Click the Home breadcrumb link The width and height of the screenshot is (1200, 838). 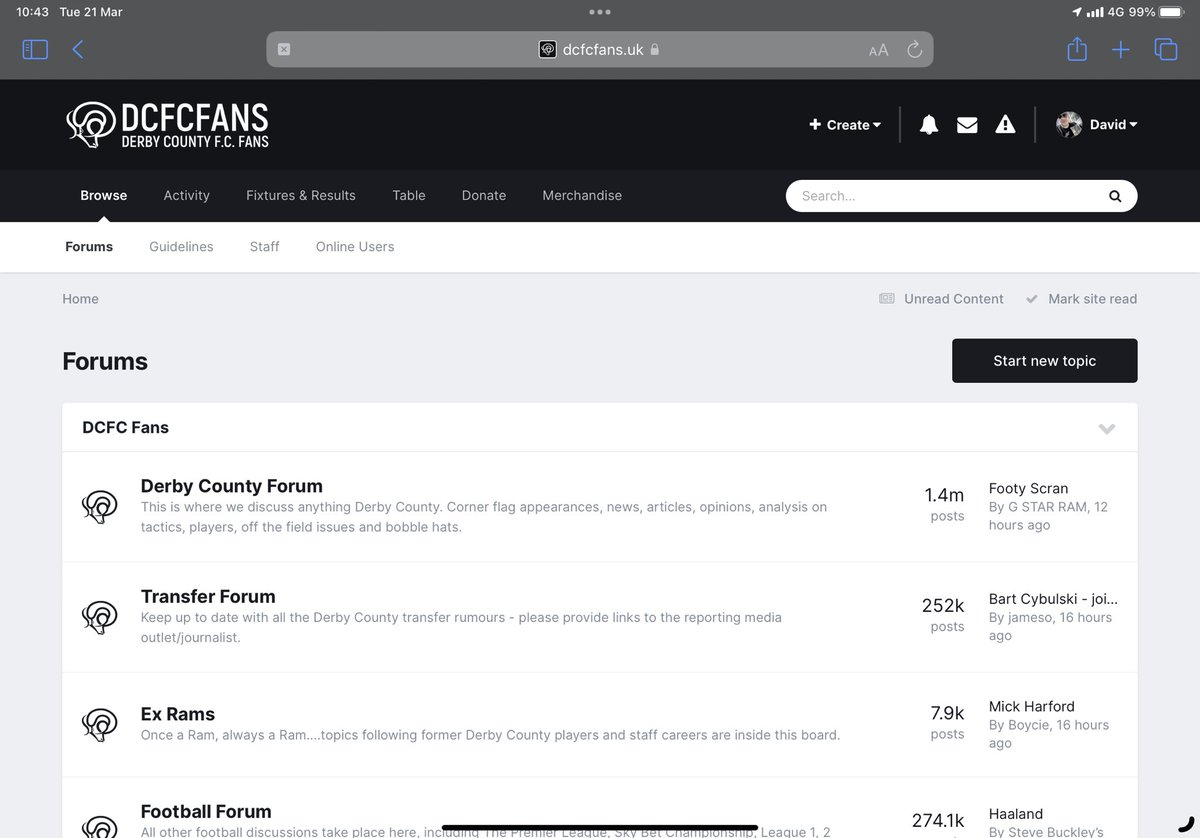(80, 298)
